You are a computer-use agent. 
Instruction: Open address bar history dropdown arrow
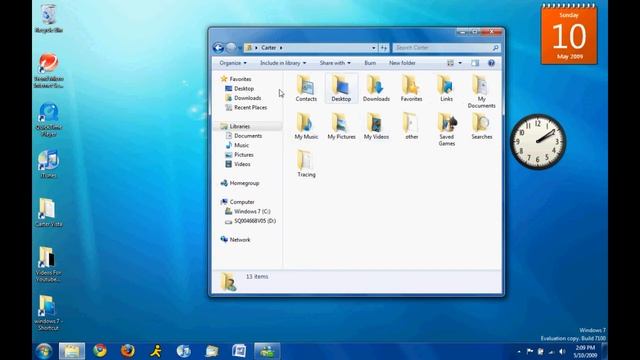pyautogui.click(x=373, y=48)
